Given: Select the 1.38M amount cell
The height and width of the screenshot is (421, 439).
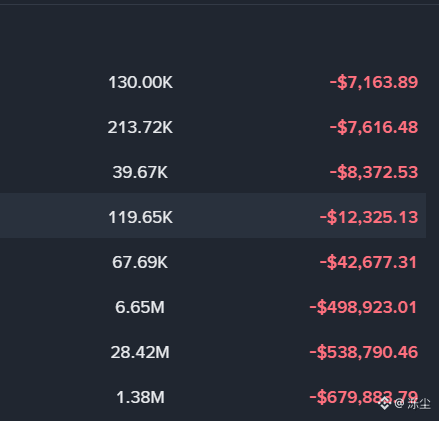Looking at the screenshot, I should [x=140, y=397].
